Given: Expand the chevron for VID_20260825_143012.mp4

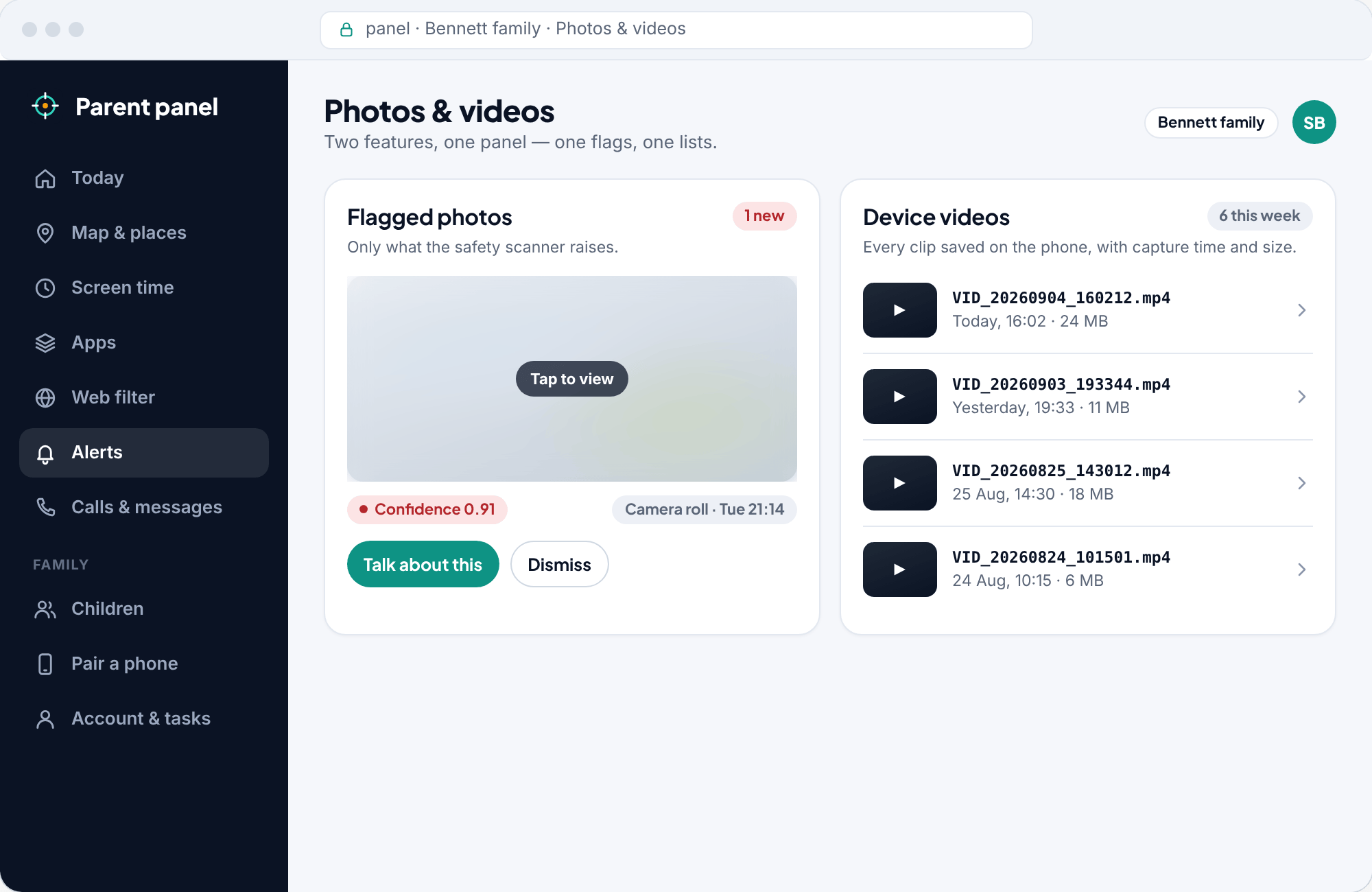Looking at the screenshot, I should [x=1301, y=483].
